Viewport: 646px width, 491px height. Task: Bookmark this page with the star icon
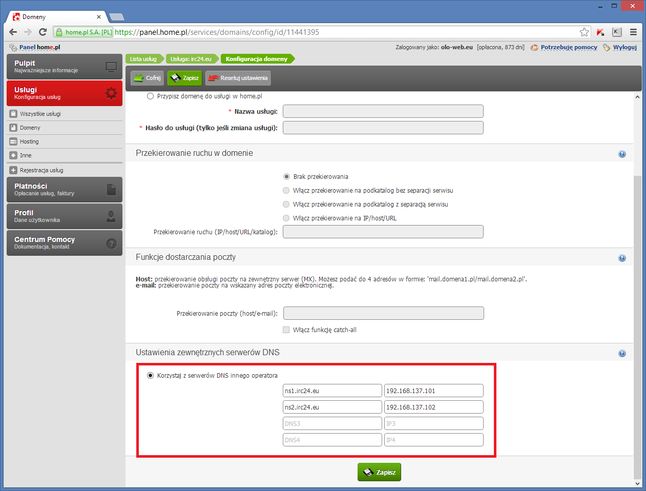click(x=584, y=32)
